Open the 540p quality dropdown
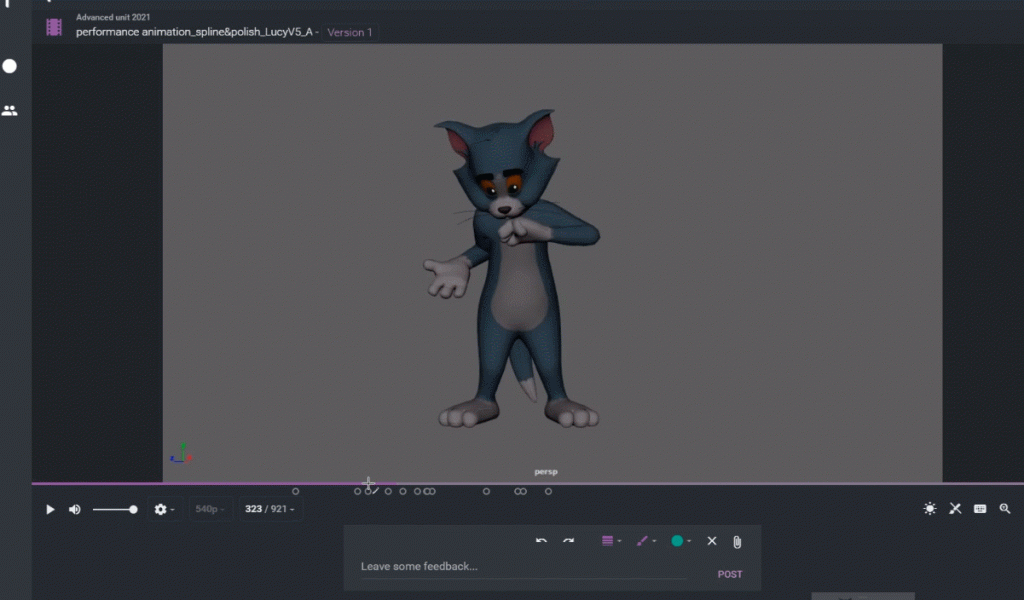Viewport: 1024px width, 600px height. [x=210, y=509]
